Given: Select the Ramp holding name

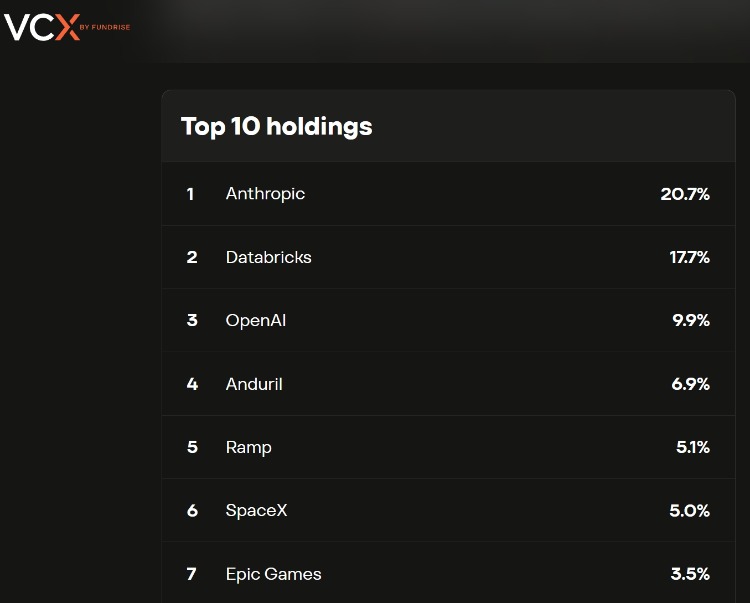Looking at the screenshot, I should point(248,447).
